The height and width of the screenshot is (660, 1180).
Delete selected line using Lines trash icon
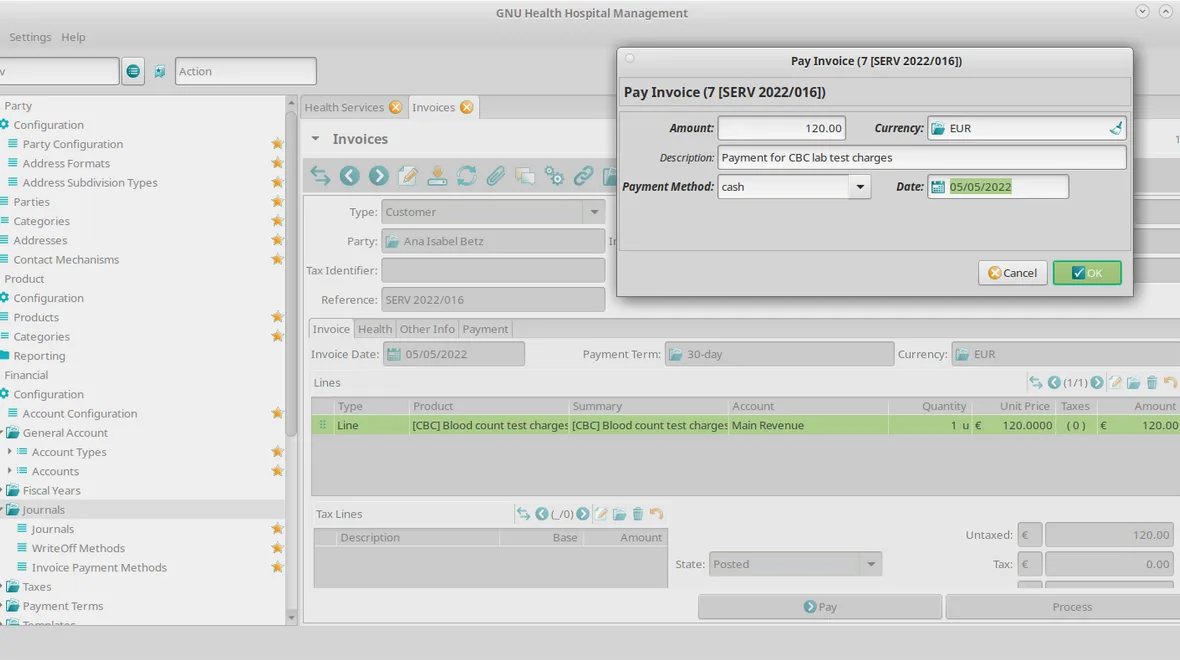point(1151,383)
